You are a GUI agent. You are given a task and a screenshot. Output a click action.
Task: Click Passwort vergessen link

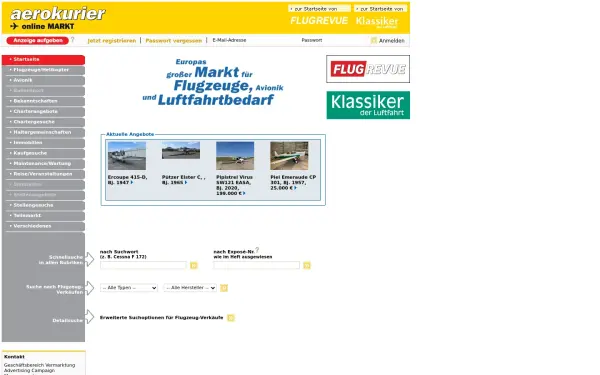click(x=173, y=41)
